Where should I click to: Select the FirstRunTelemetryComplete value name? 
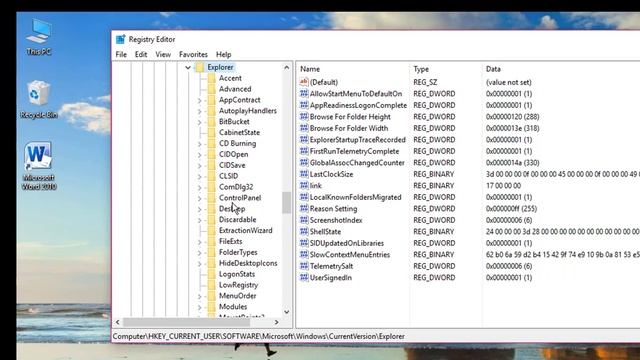tap(354, 151)
